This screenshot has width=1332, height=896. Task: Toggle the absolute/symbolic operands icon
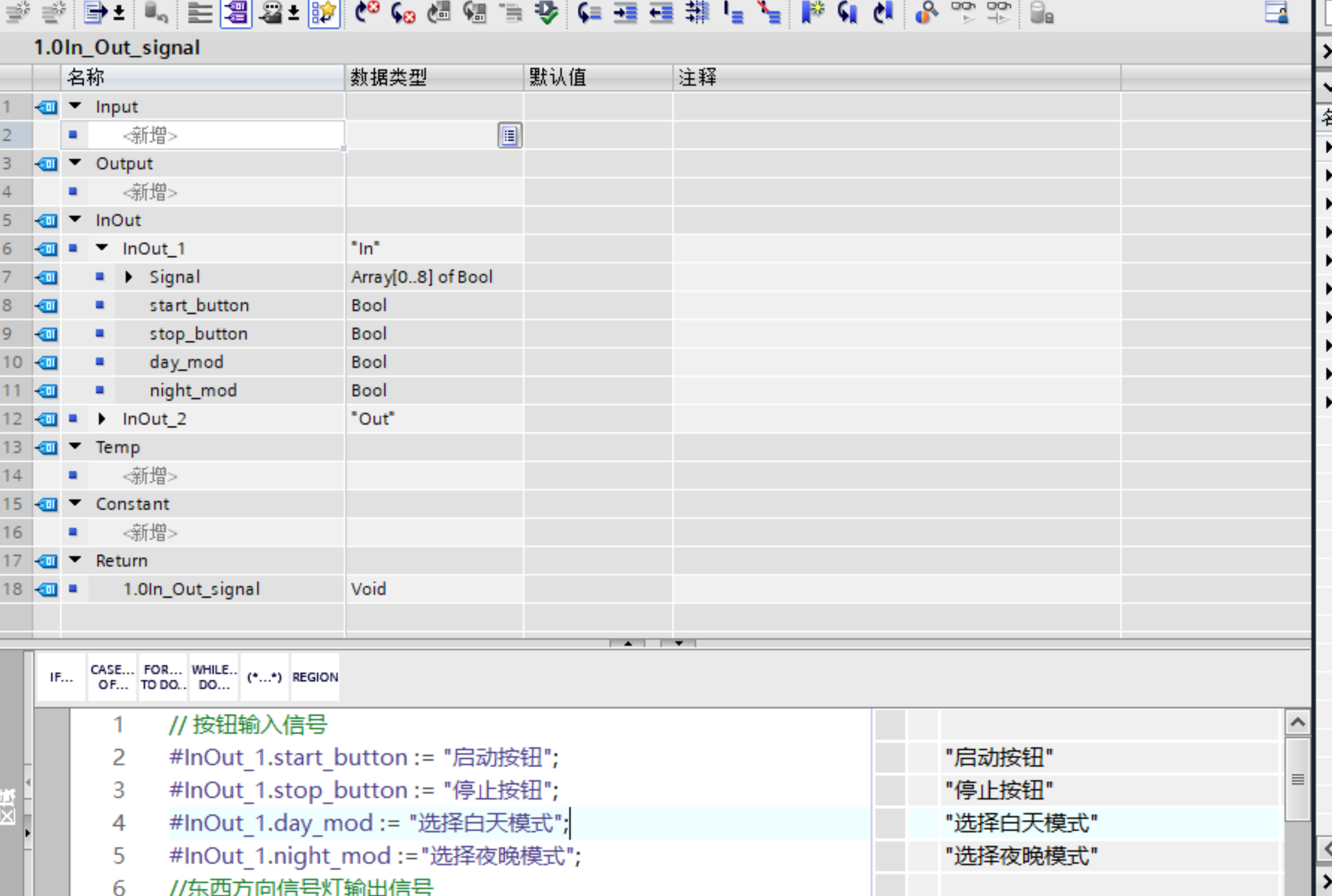(x=236, y=13)
